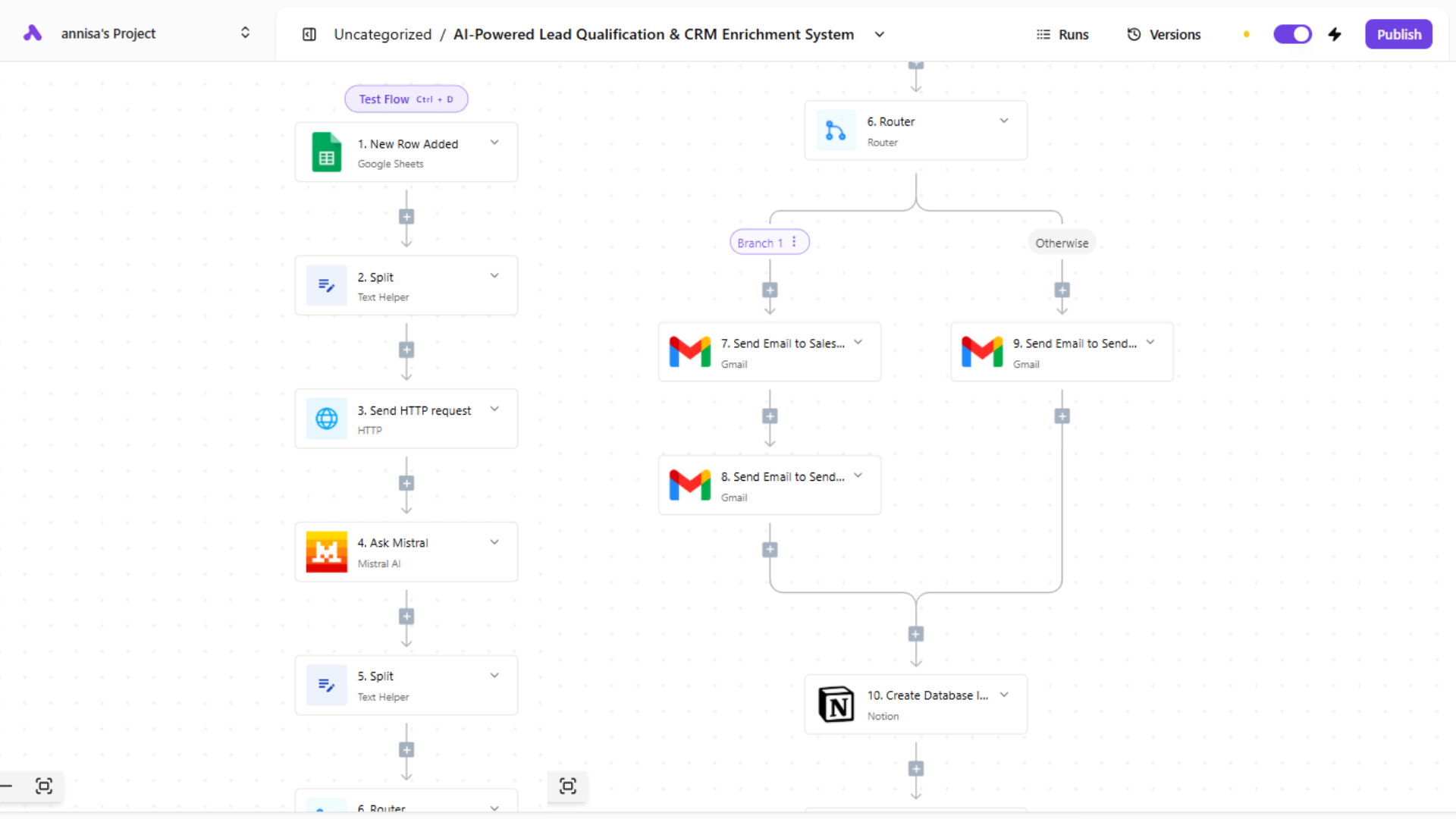Click the Publish button
The height and width of the screenshot is (819, 1456).
tap(1398, 34)
